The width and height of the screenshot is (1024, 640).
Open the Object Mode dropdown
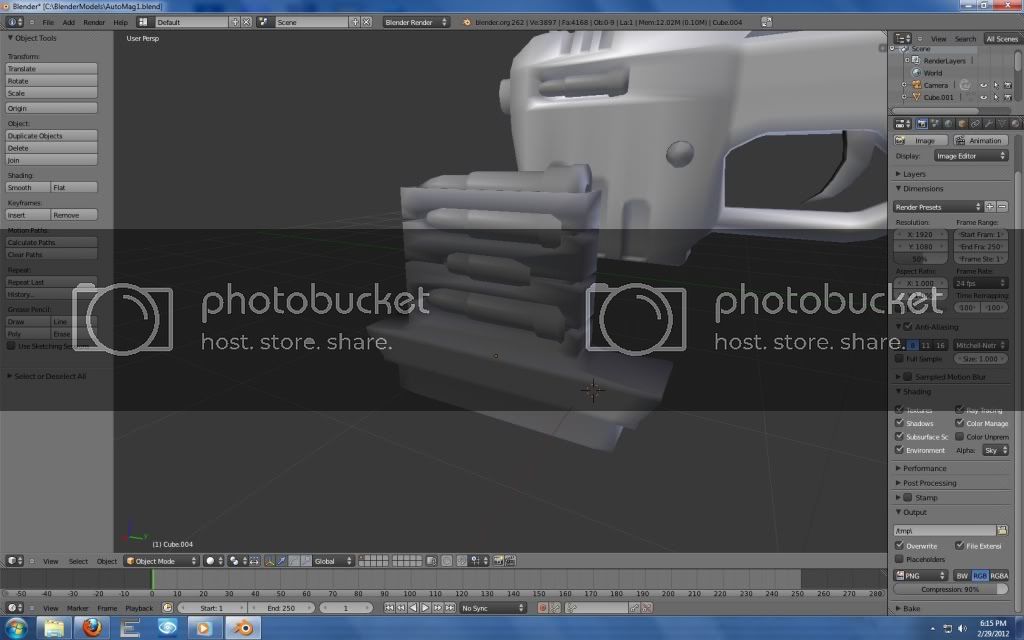point(160,561)
